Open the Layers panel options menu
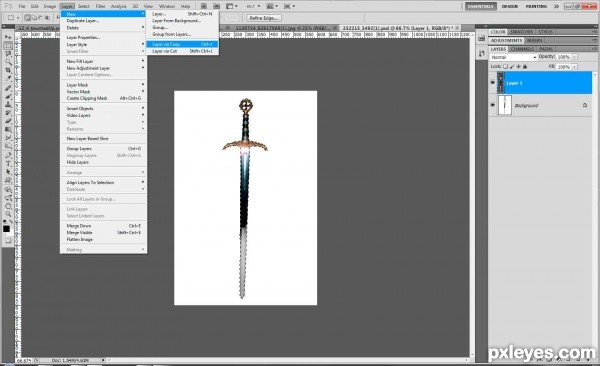This screenshot has width=600, height=366. point(594,49)
